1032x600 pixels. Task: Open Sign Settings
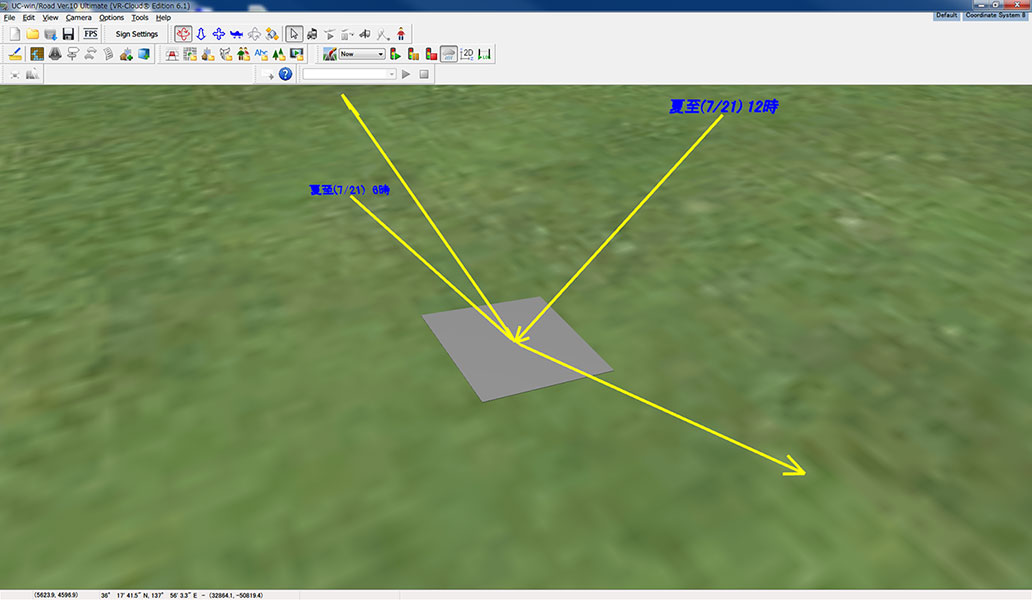(136, 34)
